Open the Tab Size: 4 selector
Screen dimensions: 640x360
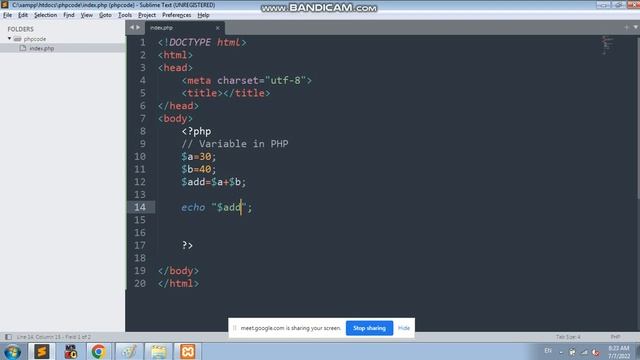coord(568,337)
